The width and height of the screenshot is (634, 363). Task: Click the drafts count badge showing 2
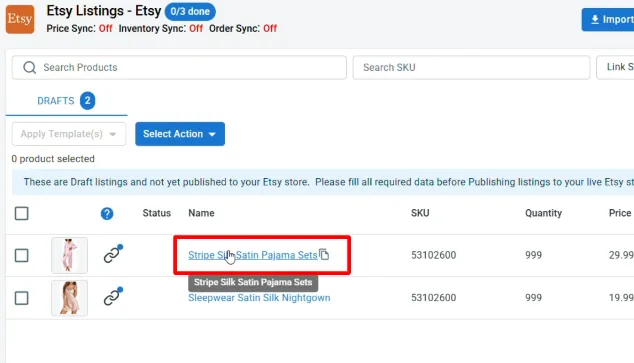(x=87, y=101)
